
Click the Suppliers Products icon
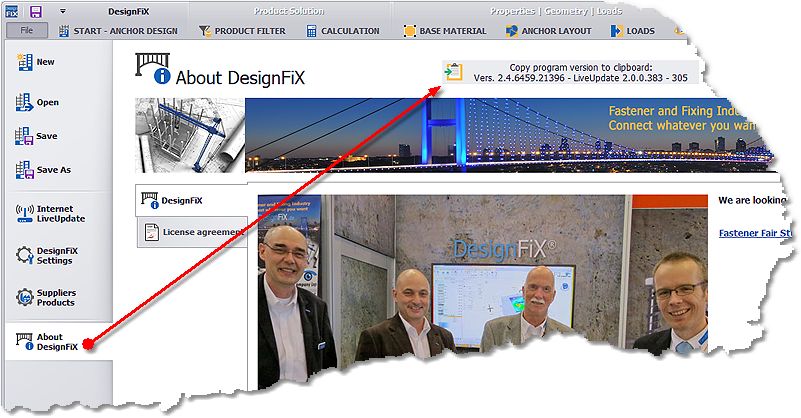25,297
